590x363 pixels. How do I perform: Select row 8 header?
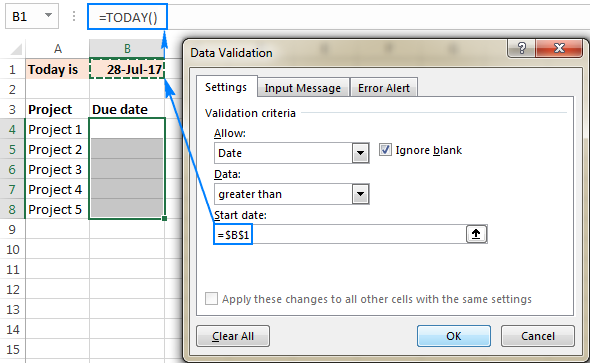[x=12, y=210]
